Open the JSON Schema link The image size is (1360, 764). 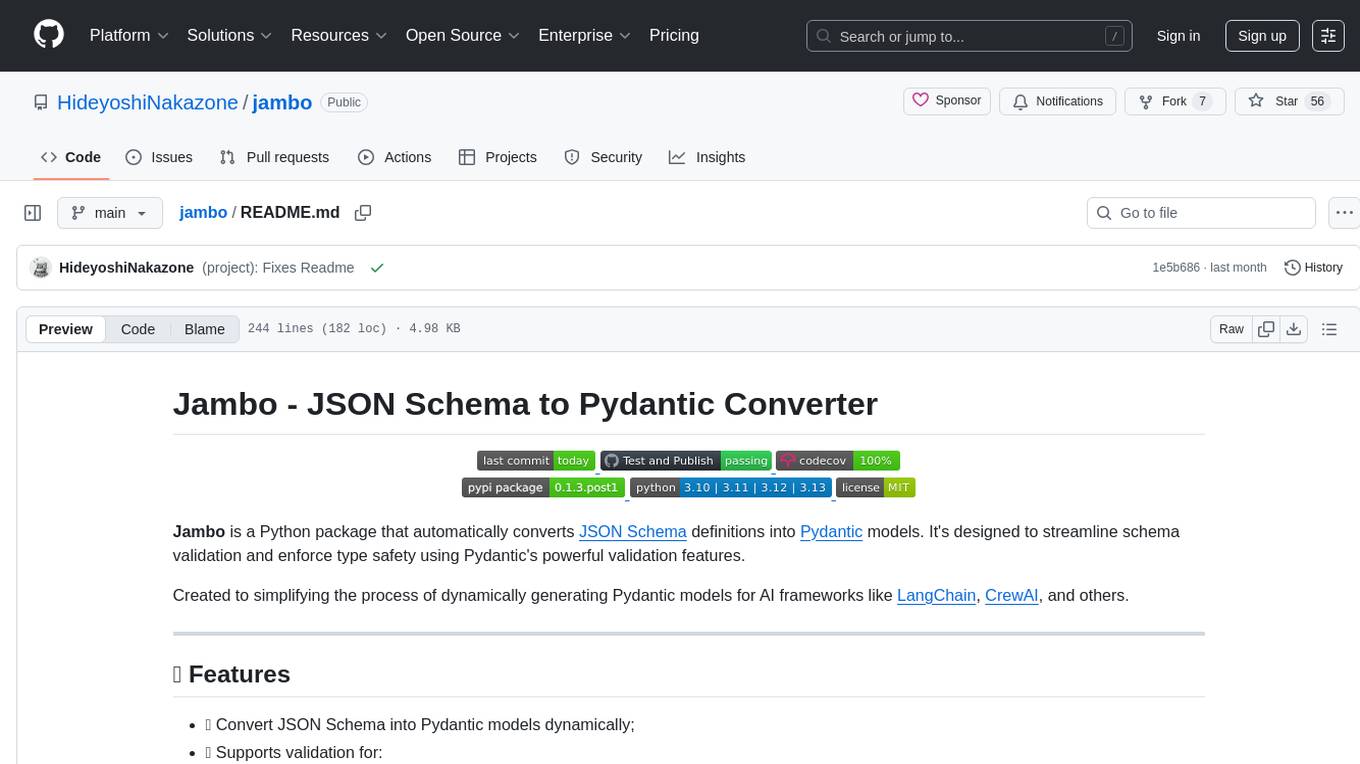633,531
